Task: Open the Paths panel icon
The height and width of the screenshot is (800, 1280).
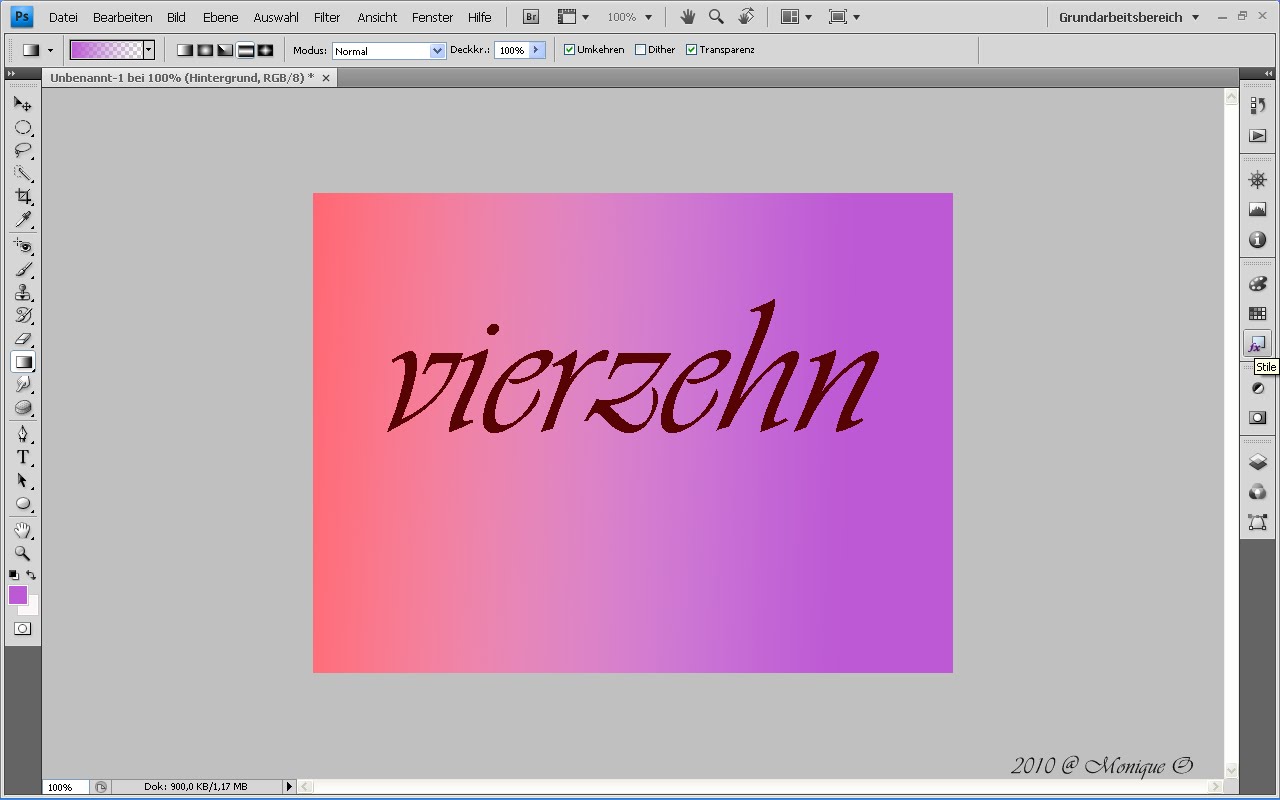Action: (1258, 522)
